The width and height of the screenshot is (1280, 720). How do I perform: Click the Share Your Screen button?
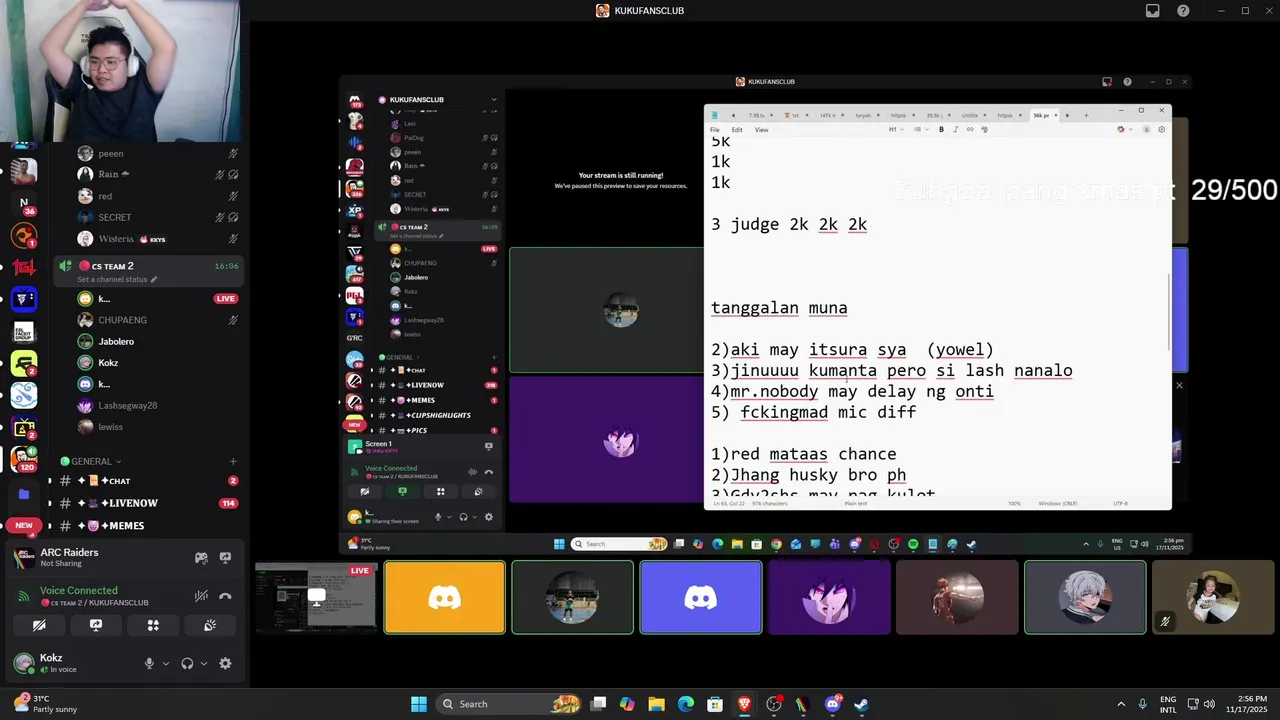(x=96, y=625)
